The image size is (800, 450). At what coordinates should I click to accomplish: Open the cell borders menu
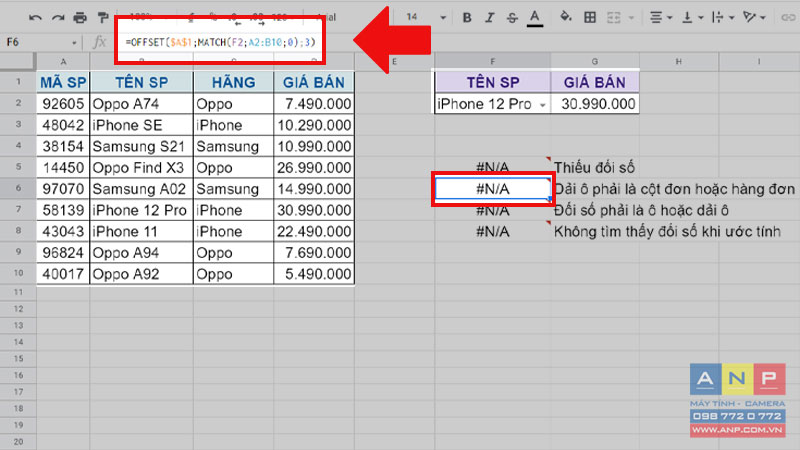590,18
